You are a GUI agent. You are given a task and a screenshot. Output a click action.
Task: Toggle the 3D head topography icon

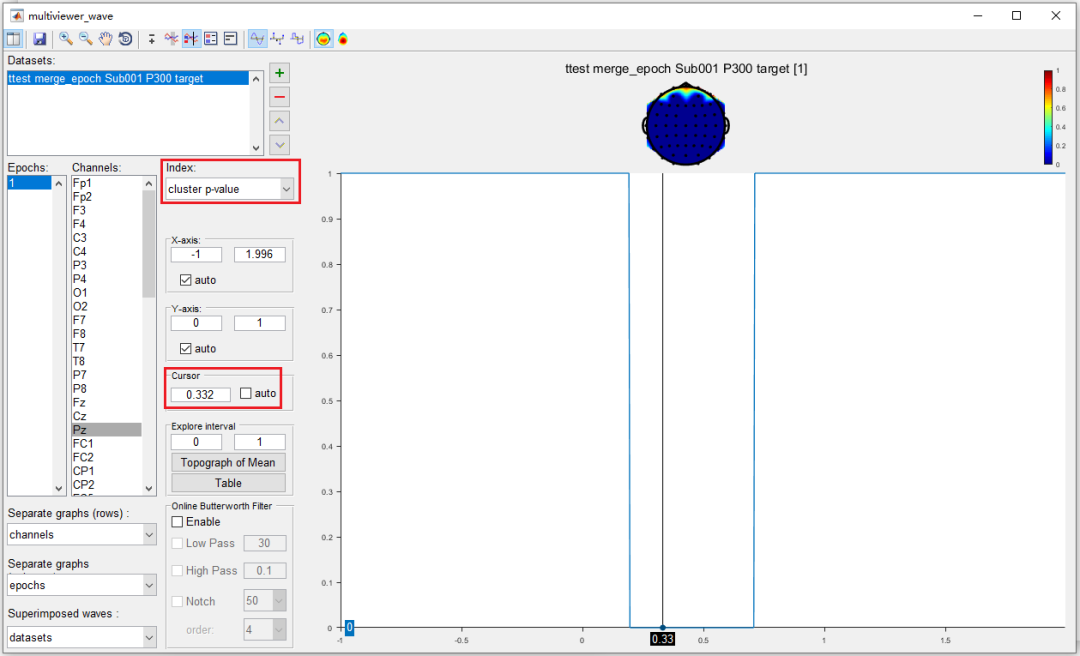[x=342, y=39]
